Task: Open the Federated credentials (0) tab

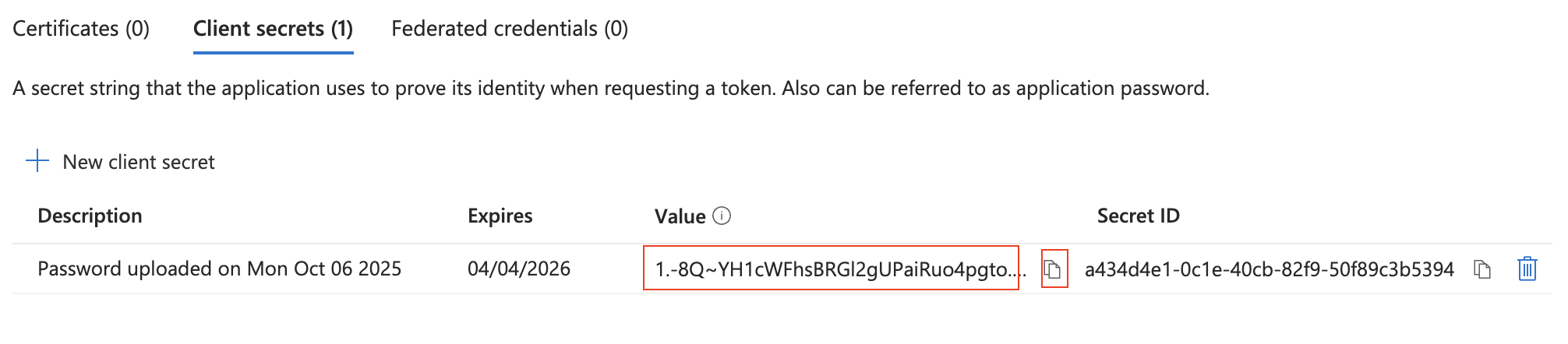Action: pyautogui.click(x=510, y=29)
